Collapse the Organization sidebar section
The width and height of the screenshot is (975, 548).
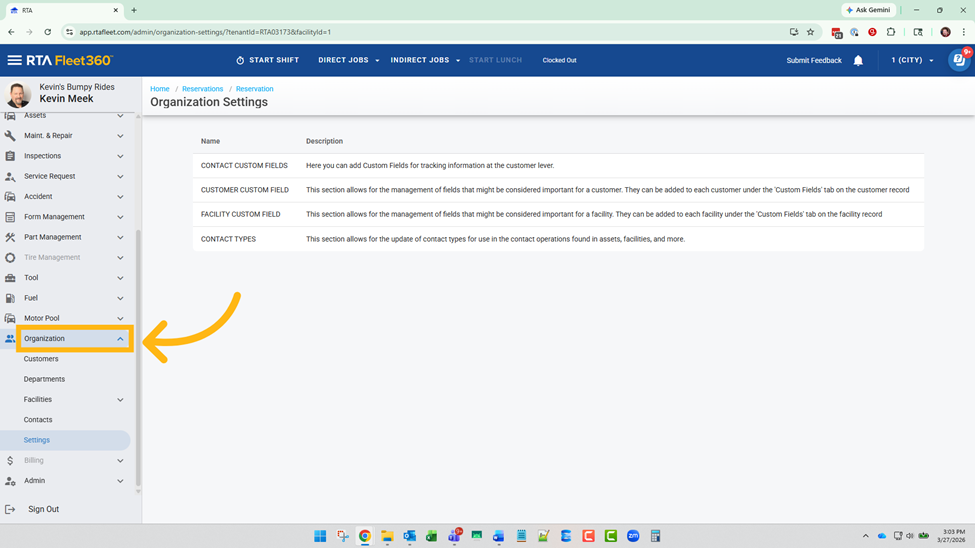(120, 339)
